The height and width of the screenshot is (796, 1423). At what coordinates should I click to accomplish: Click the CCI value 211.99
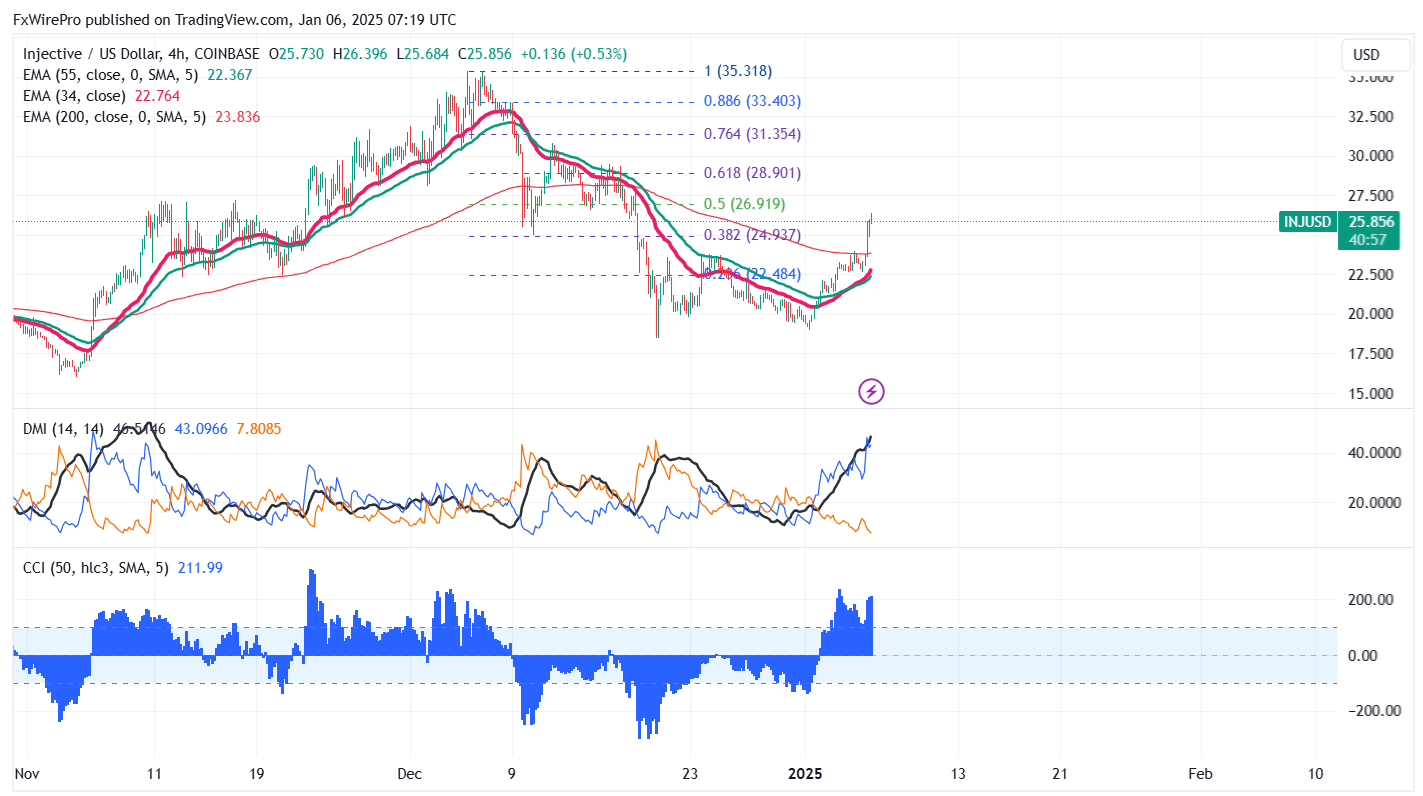(200, 568)
